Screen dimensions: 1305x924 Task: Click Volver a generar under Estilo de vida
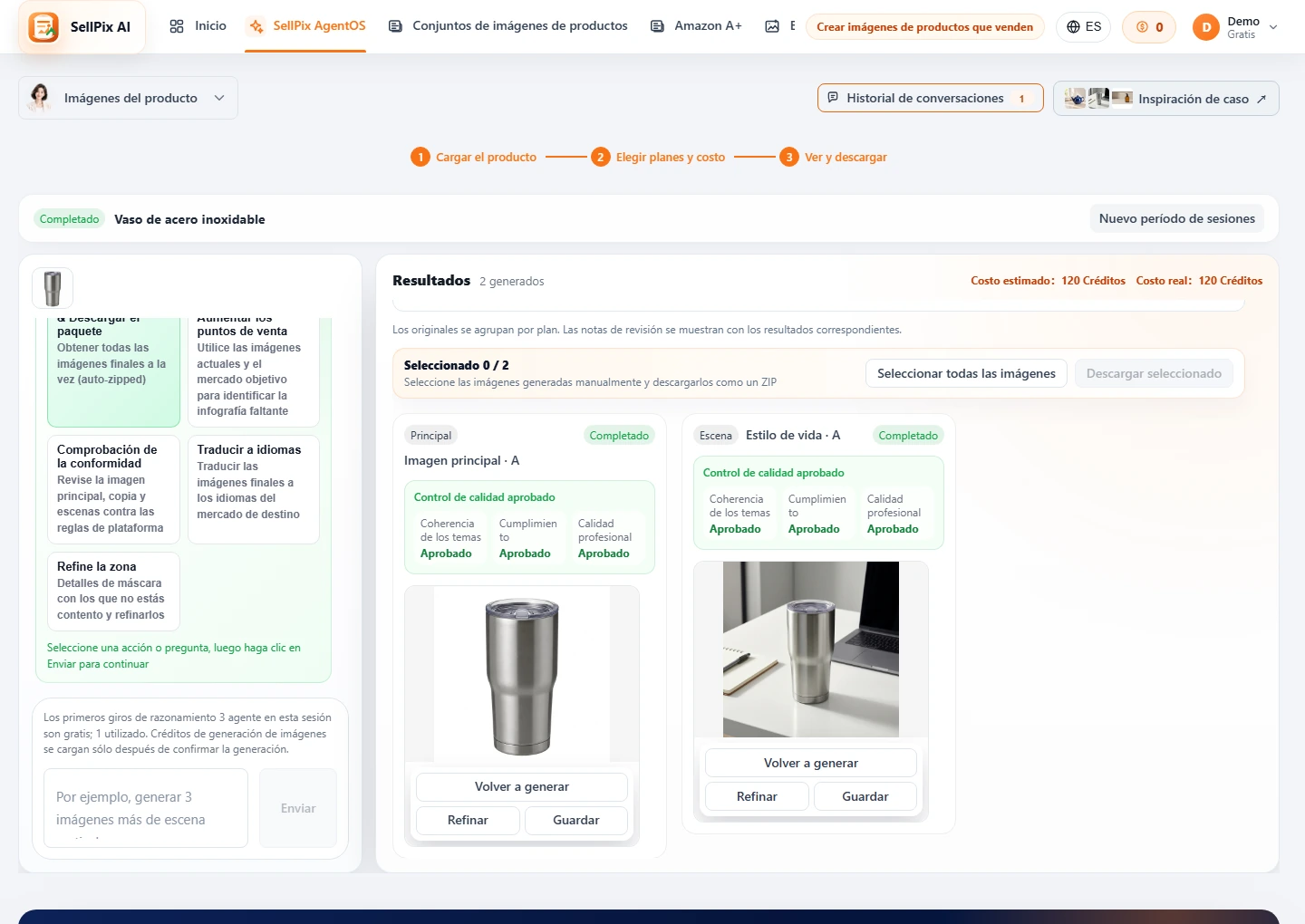pyautogui.click(x=811, y=763)
